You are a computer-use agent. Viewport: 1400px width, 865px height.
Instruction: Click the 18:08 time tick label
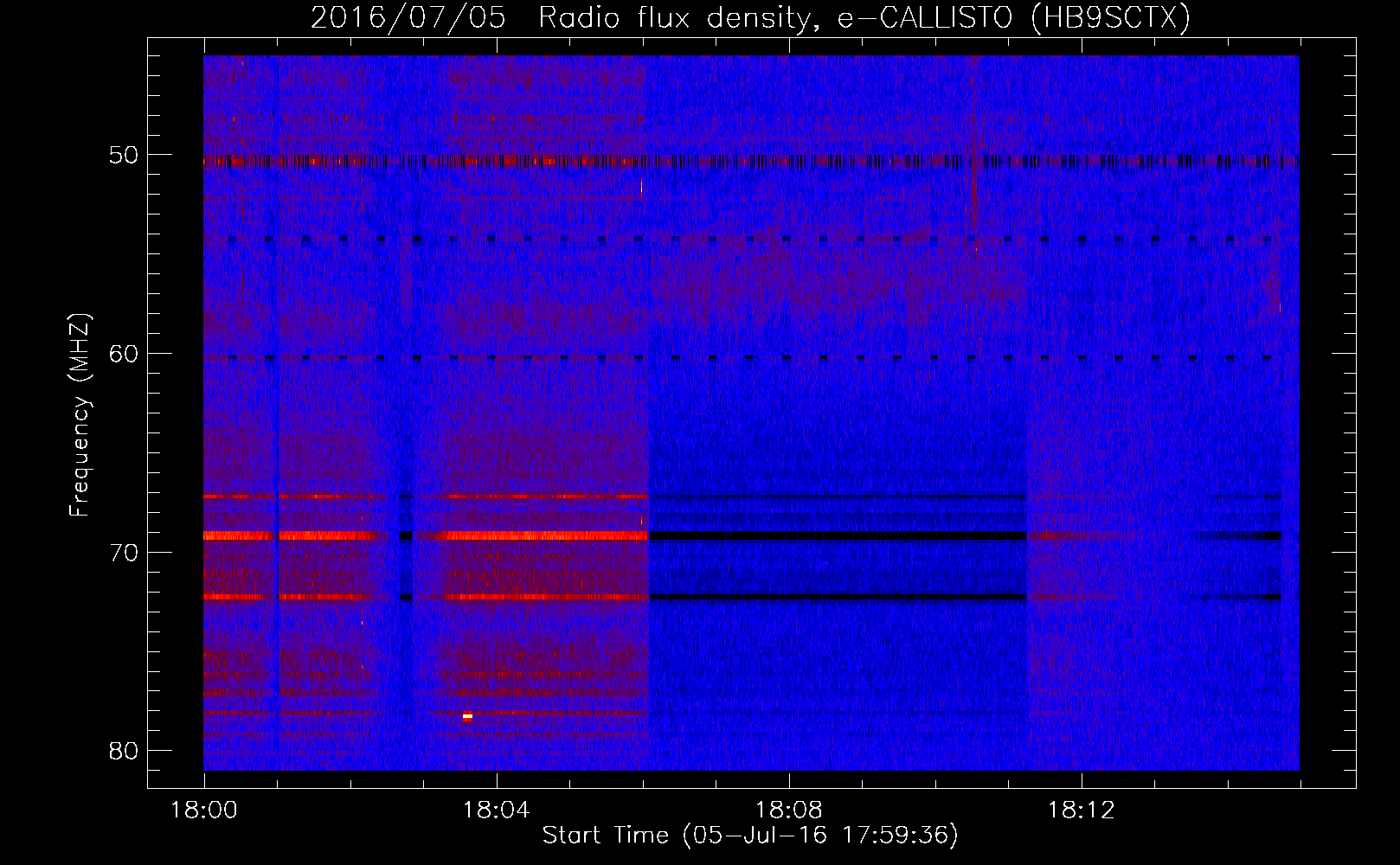coord(788,811)
